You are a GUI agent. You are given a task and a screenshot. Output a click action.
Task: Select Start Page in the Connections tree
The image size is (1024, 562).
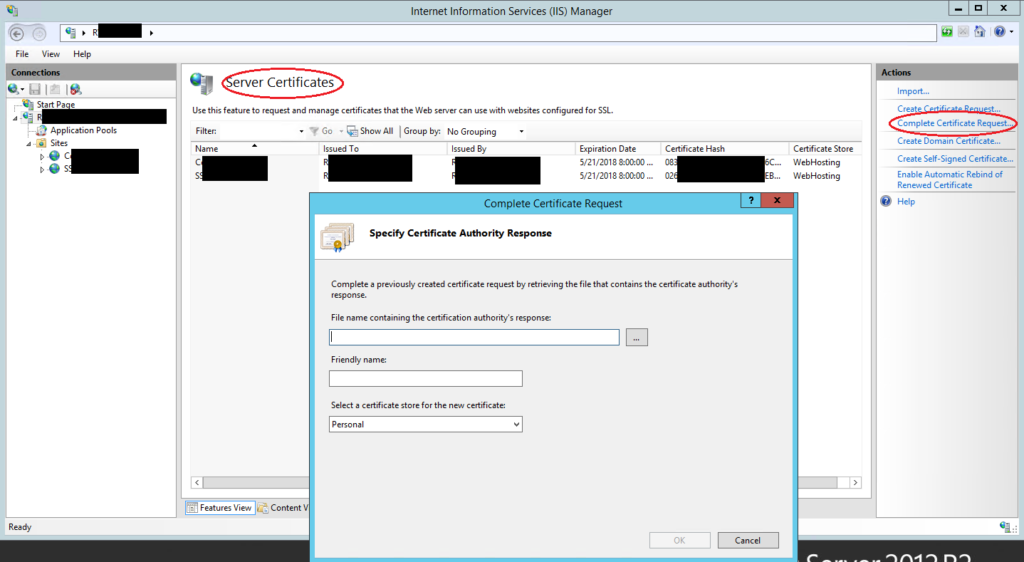(56, 104)
